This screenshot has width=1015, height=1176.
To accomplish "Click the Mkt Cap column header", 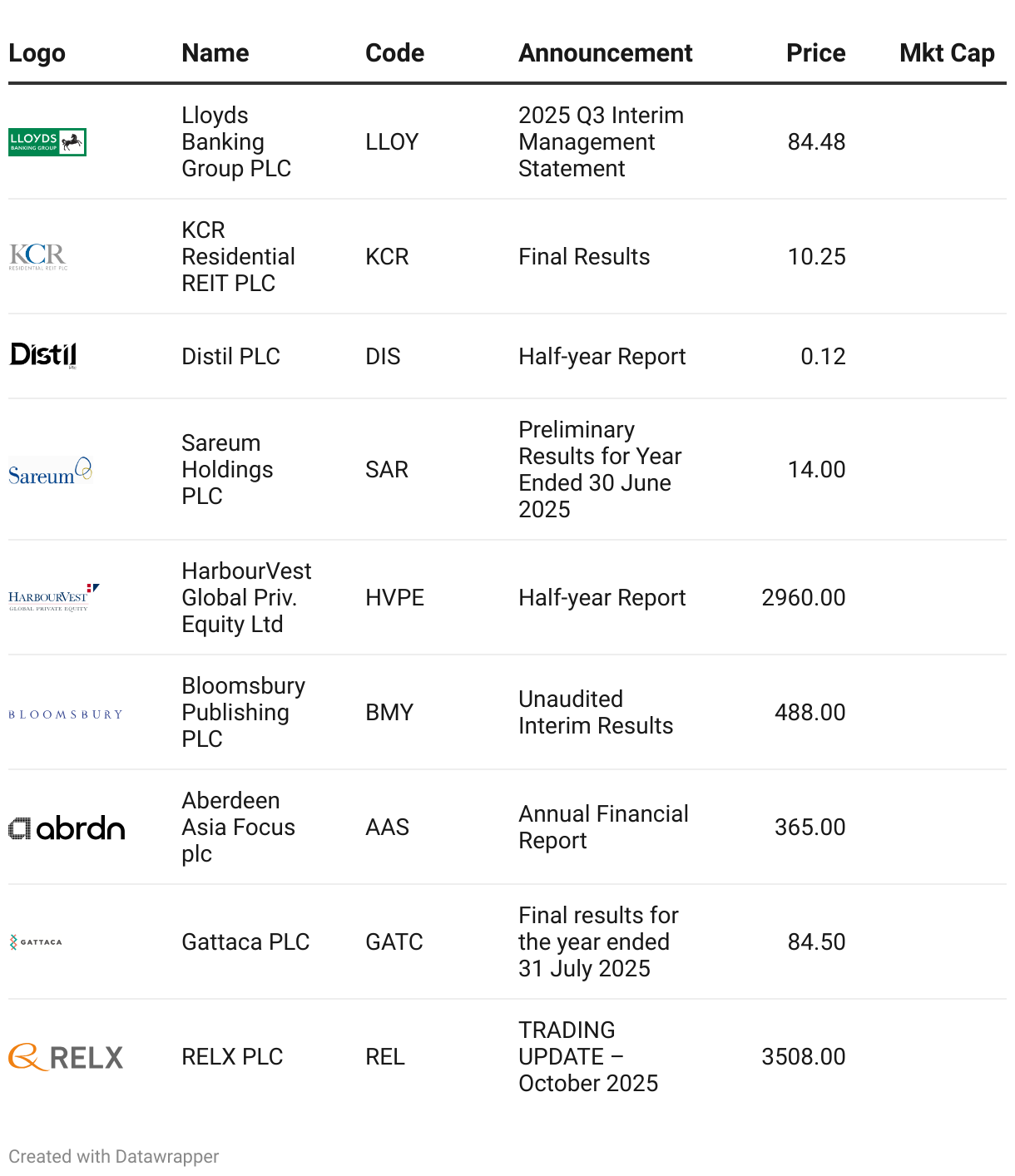I will [947, 53].
